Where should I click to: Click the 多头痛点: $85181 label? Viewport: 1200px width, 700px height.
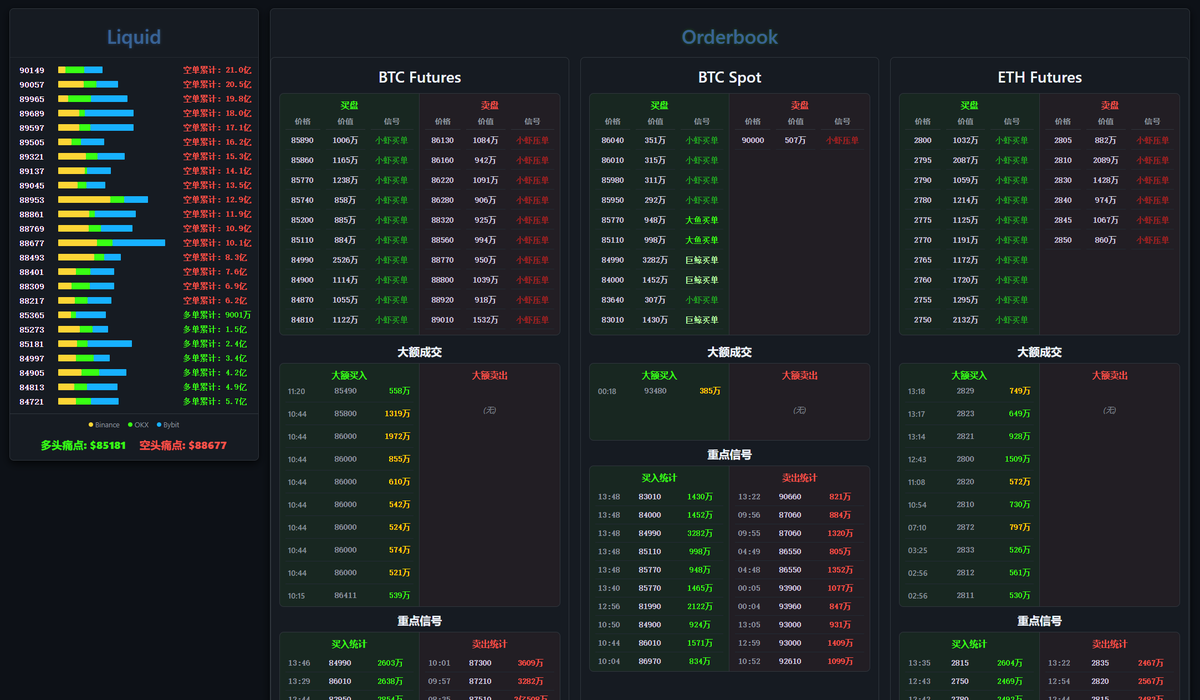(84, 445)
